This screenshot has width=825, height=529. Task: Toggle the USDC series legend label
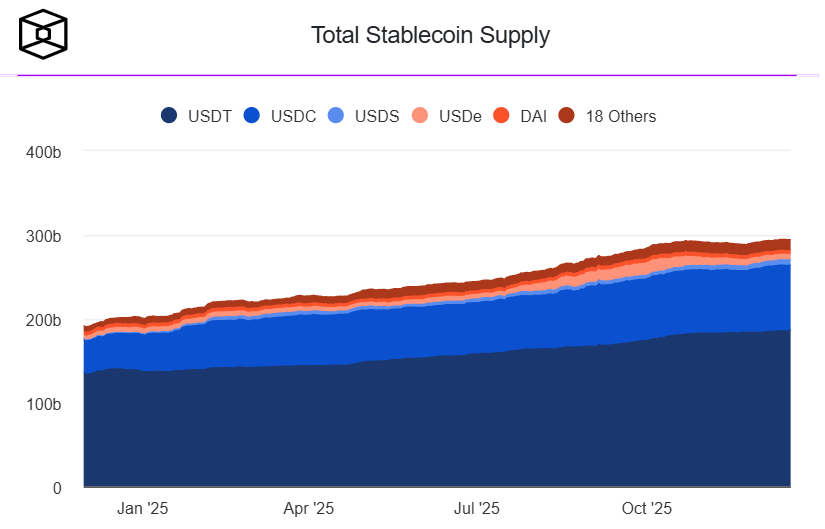click(x=293, y=116)
